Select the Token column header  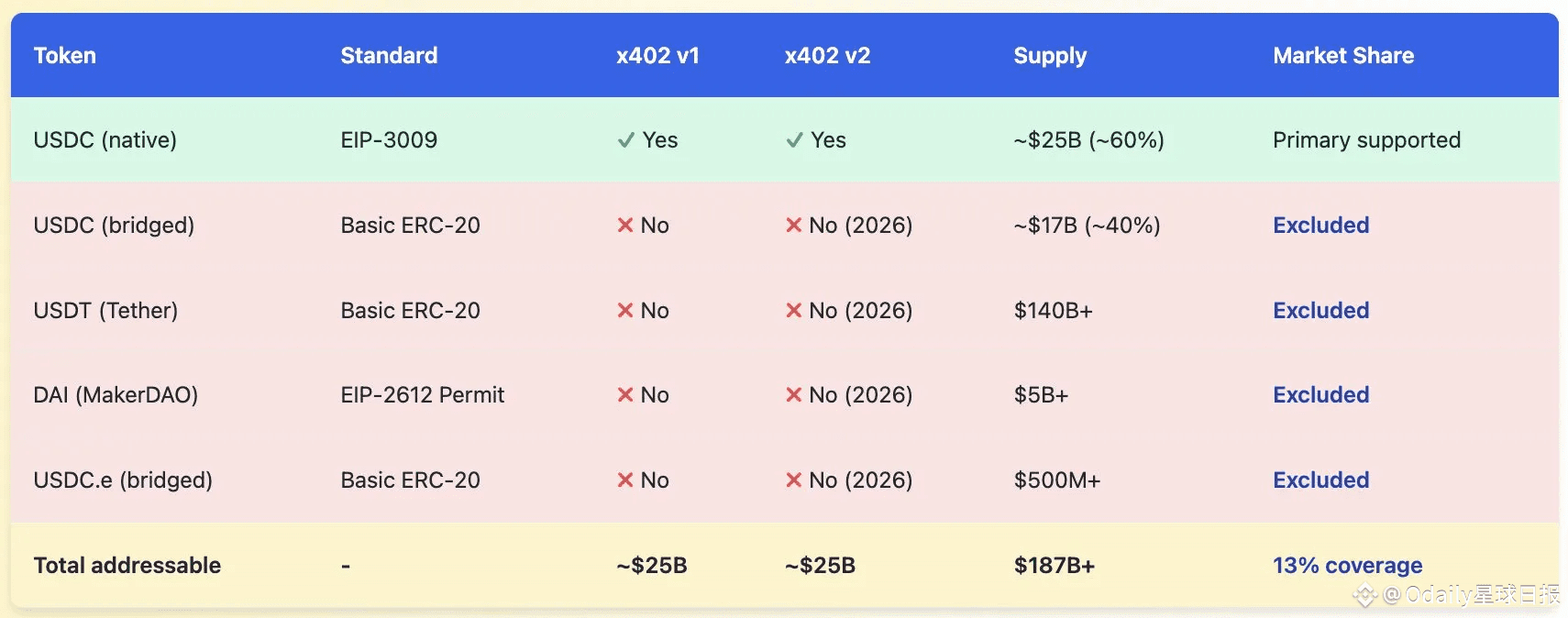point(65,56)
